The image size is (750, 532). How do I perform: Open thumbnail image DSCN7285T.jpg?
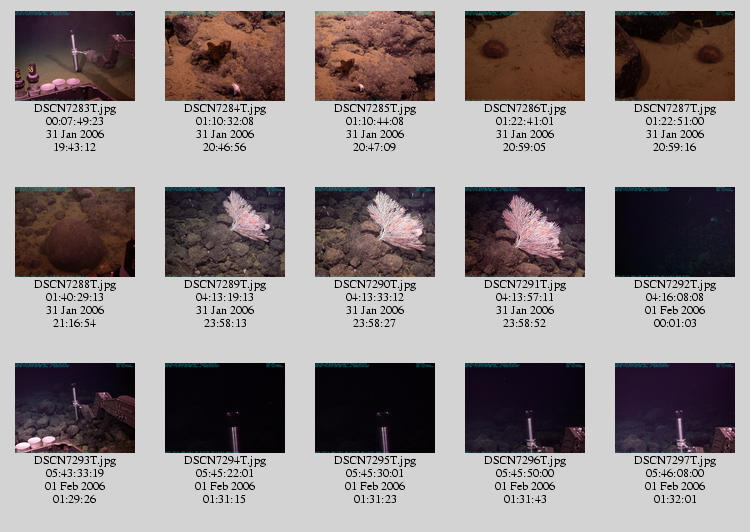375,56
